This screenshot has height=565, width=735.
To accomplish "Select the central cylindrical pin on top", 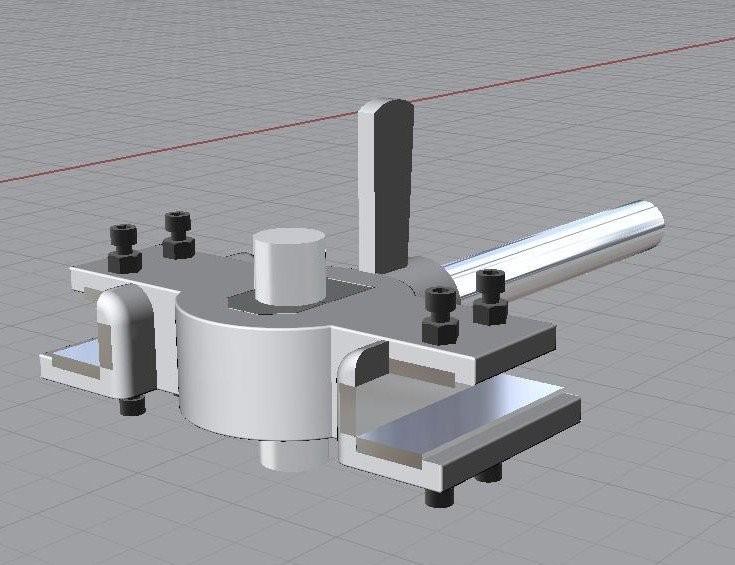I will [289, 266].
